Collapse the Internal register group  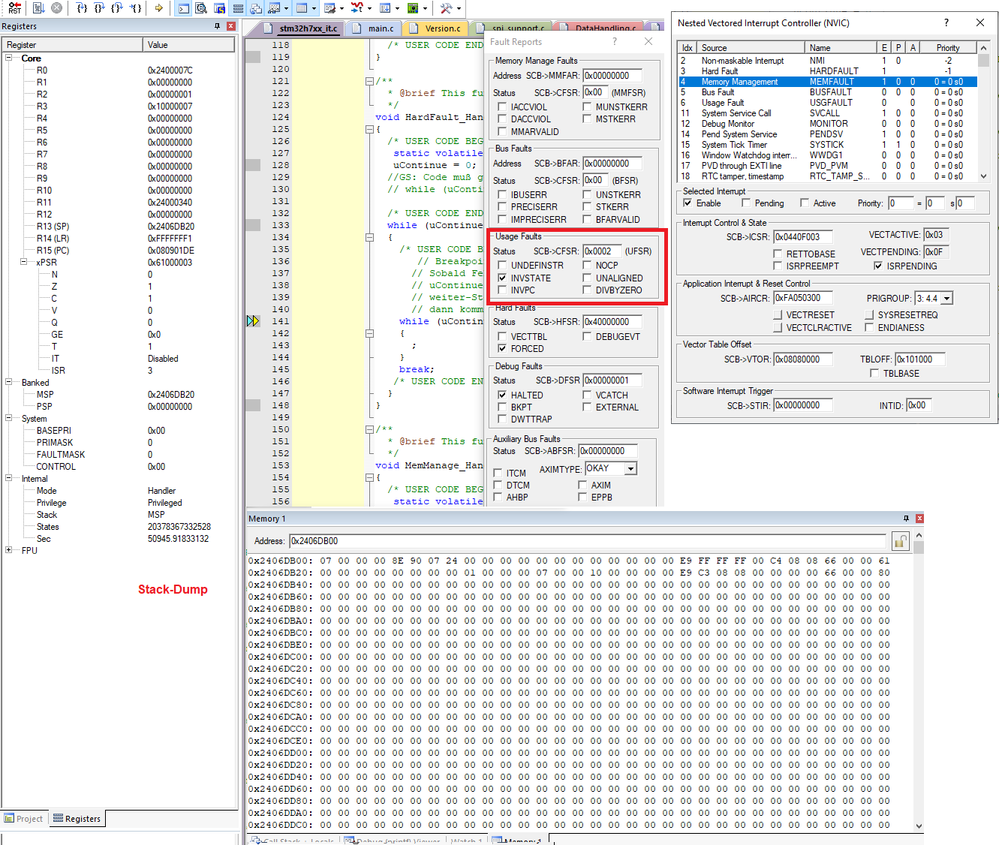tap(9, 478)
